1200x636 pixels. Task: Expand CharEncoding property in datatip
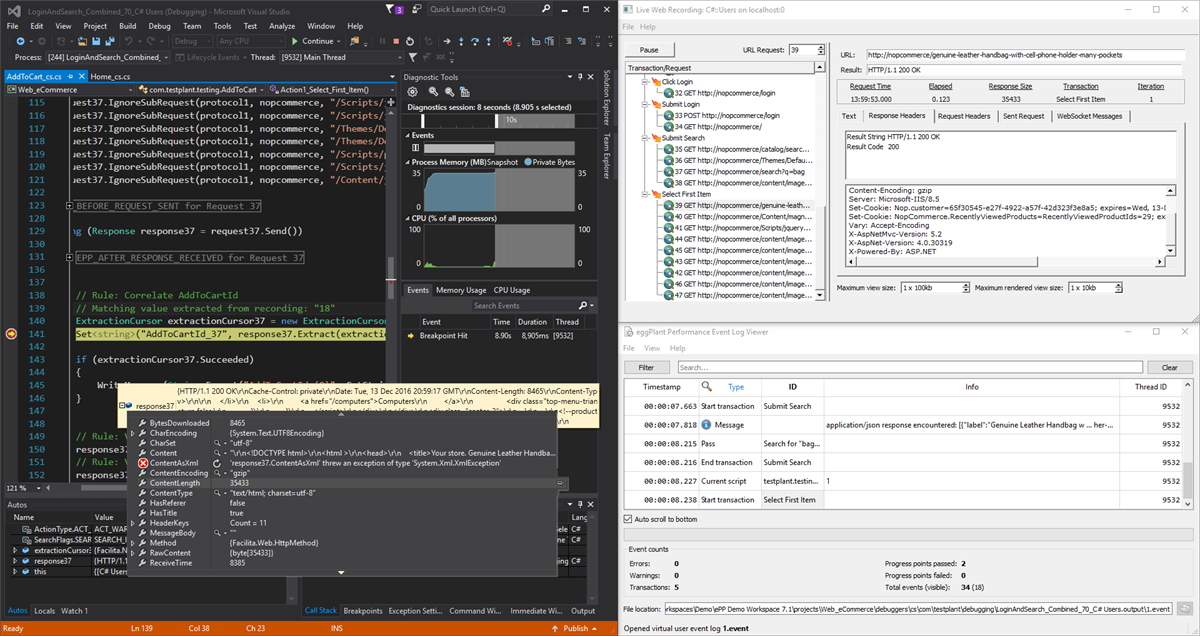(x=132, y=433)
